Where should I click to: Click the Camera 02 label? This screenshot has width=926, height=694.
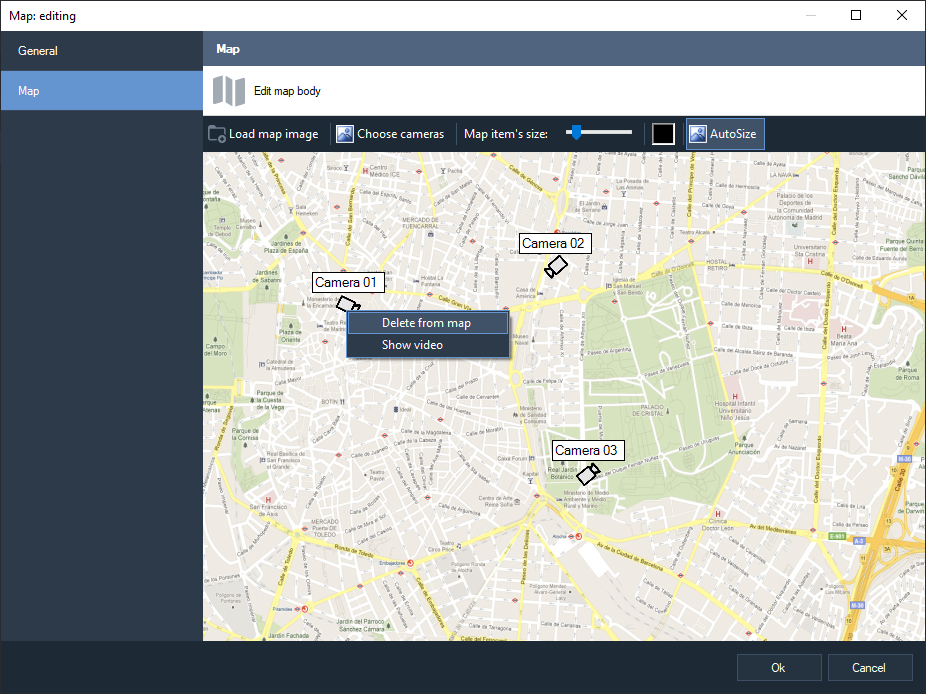click(553, 243)
